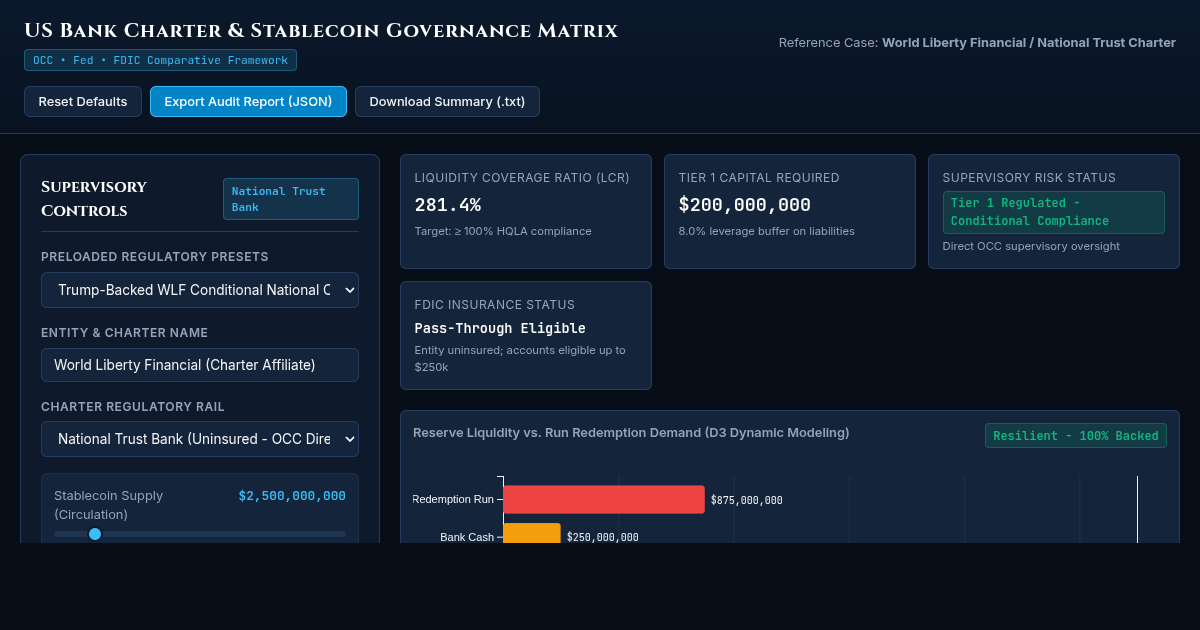Viewport: 1200px width, 630px height.
Task: Click the Redemption Run axis label
Action: [x=452, y=499]
